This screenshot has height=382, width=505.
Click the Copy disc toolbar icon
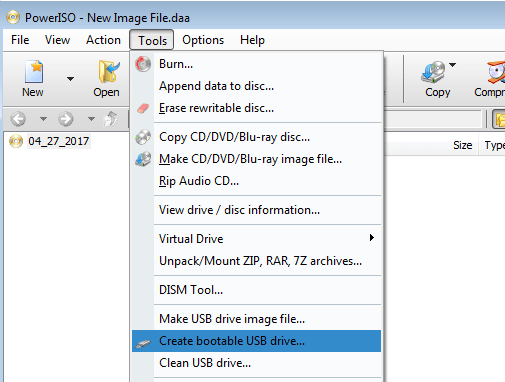(433, 72)
